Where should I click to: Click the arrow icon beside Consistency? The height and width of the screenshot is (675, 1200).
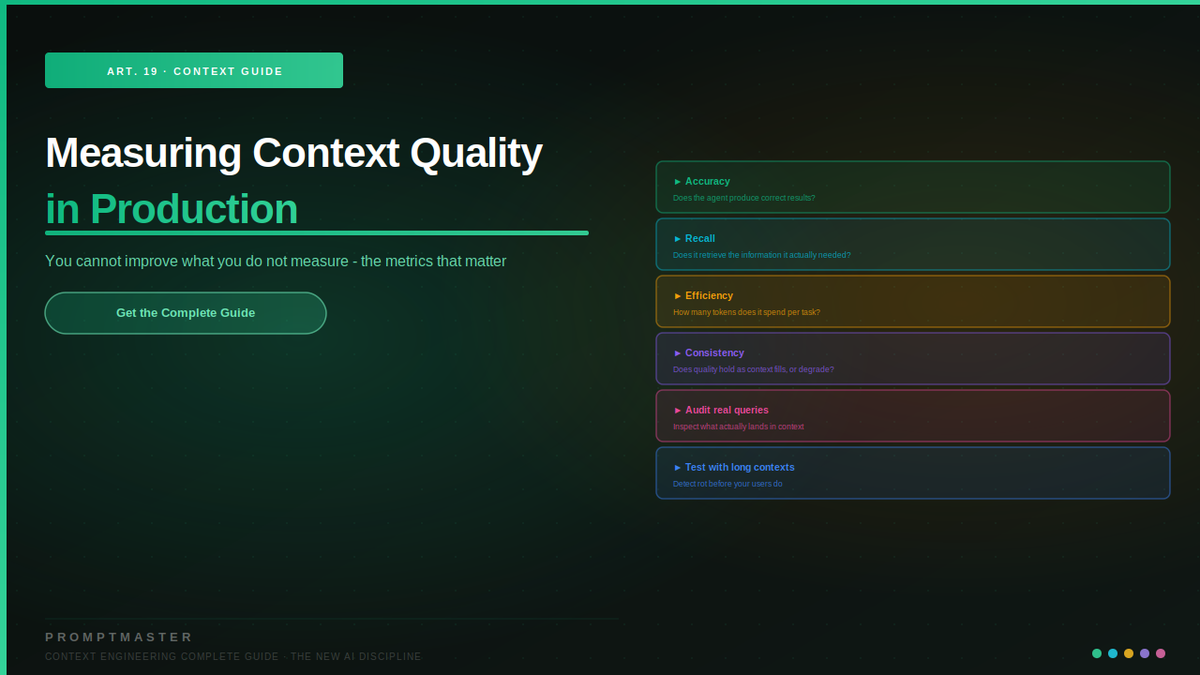(x=677, y=353)
